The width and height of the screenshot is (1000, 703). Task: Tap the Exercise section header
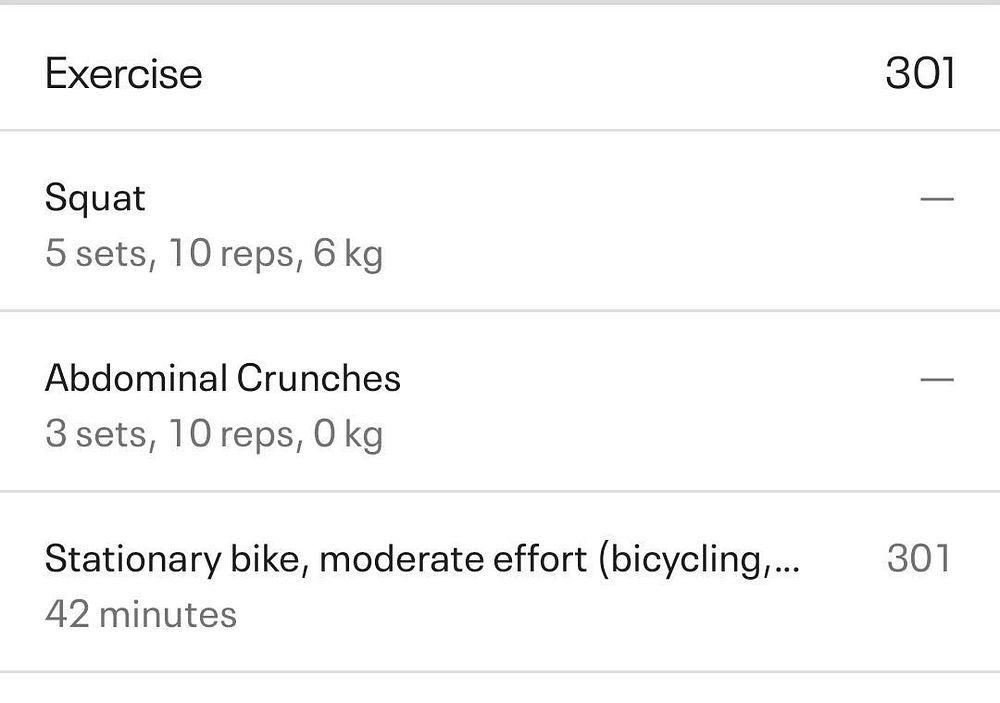124,74
